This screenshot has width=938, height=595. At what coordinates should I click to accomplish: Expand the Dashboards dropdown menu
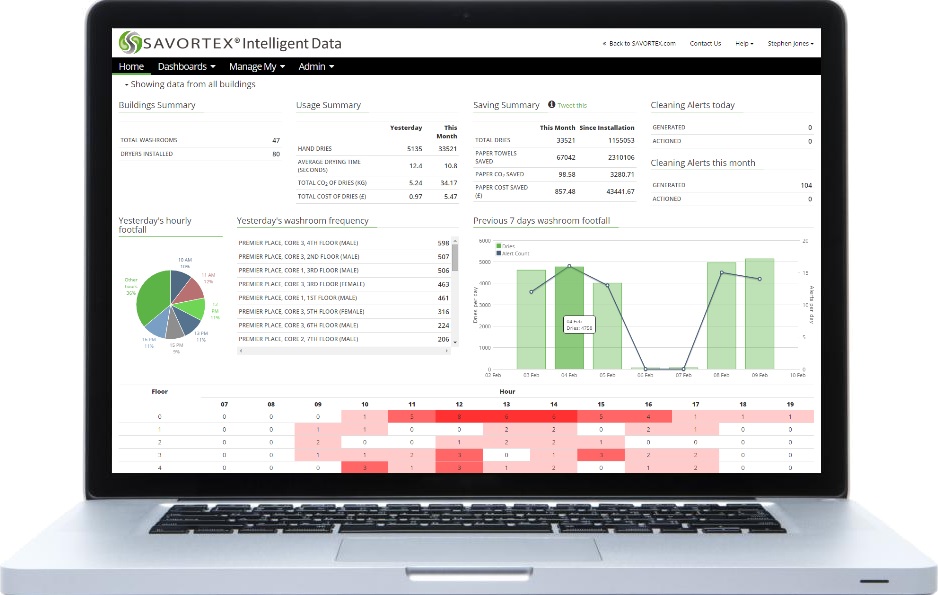[186, 66]
